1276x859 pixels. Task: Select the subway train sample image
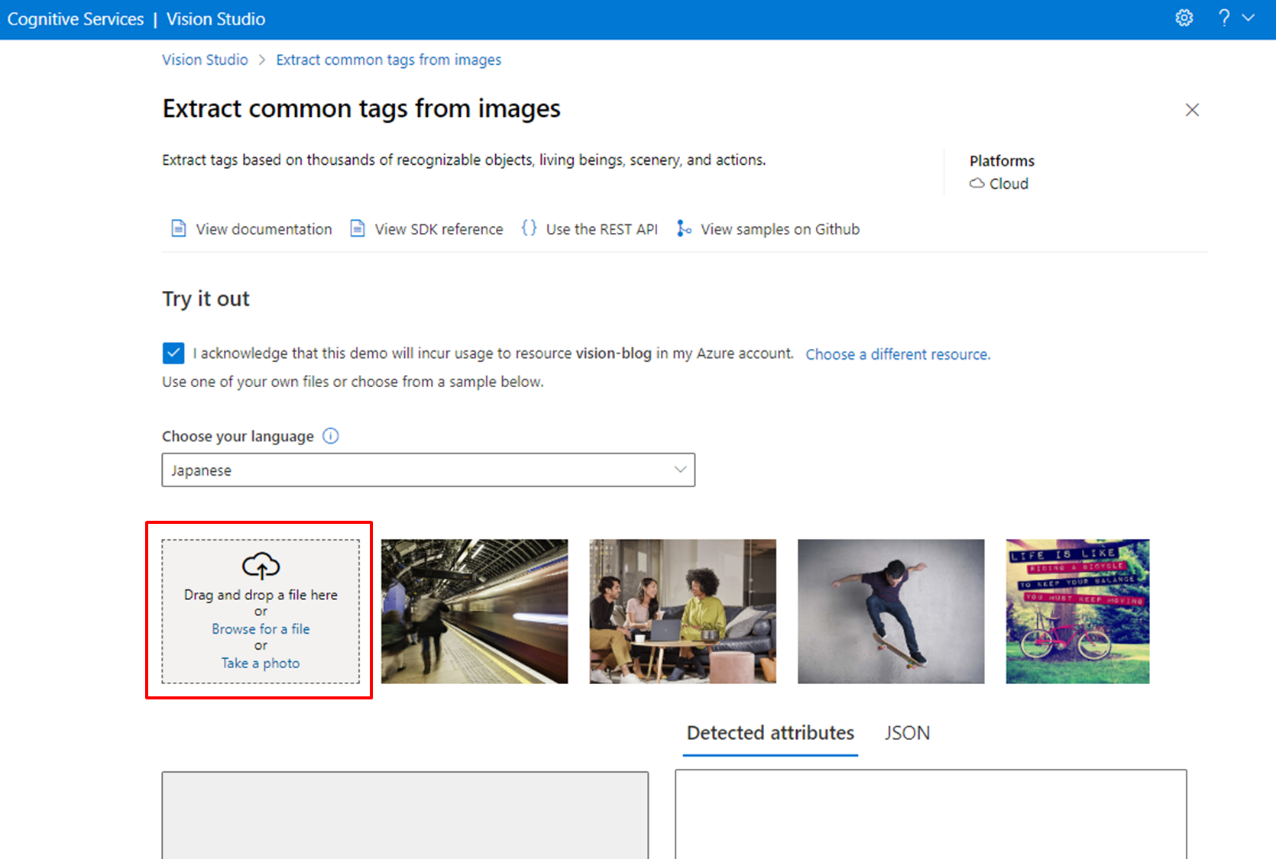pyautogui.click(x=475, y=612)
